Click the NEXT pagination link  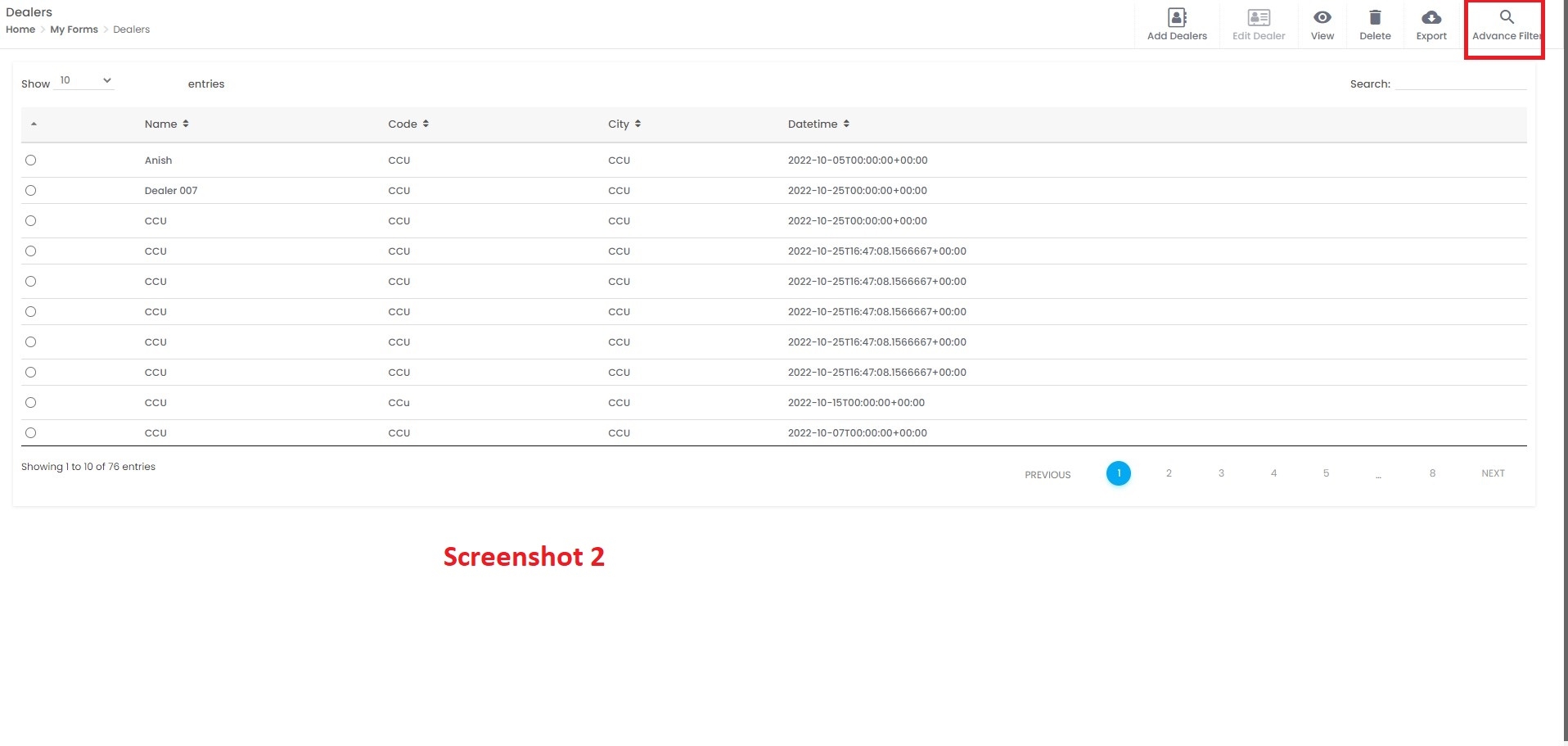click(x=1492, y=473)
